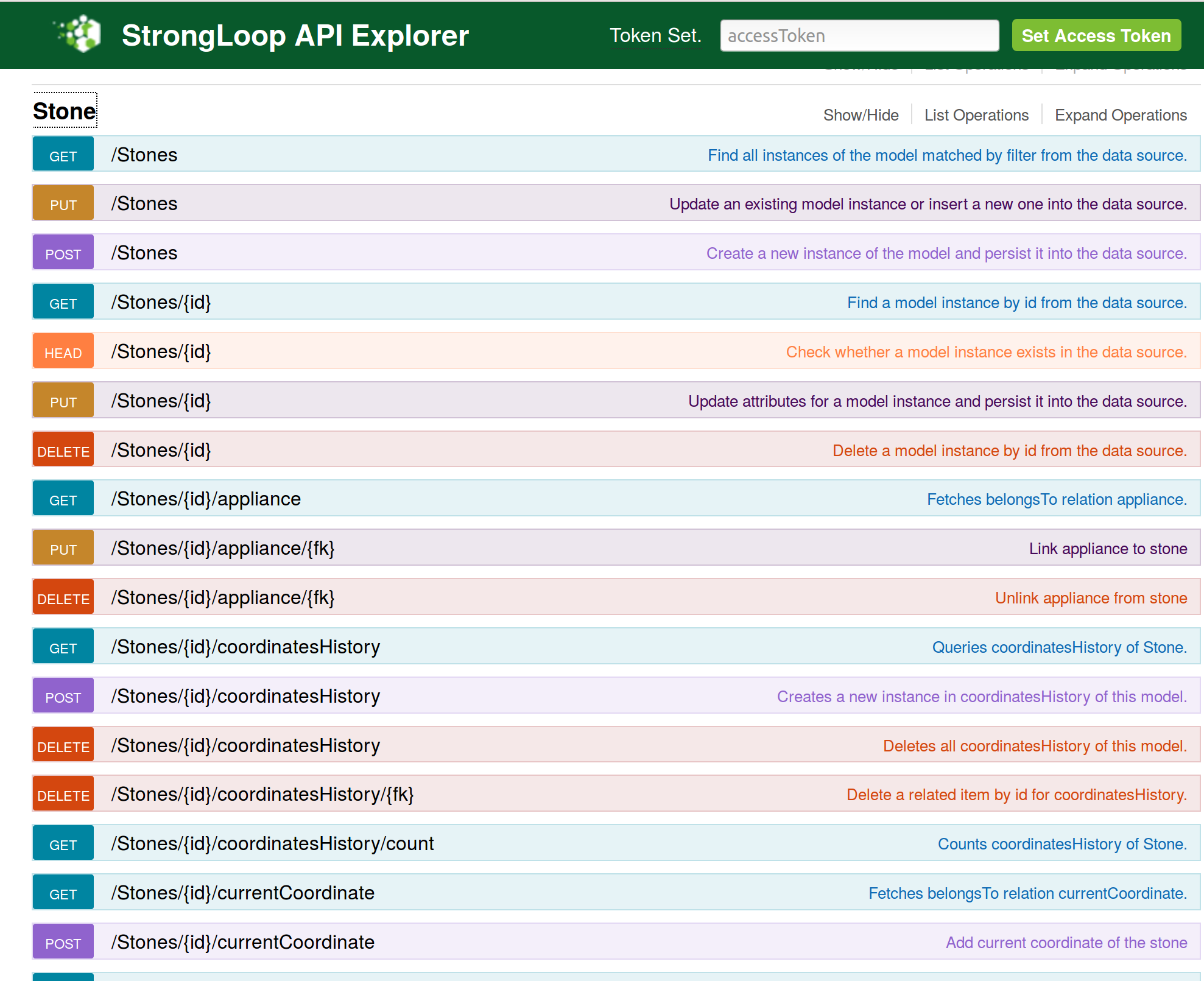This screenshot has height=981, width=1204.
Task: Collapse the Stone model heading
Action: [x=65, y=111]
